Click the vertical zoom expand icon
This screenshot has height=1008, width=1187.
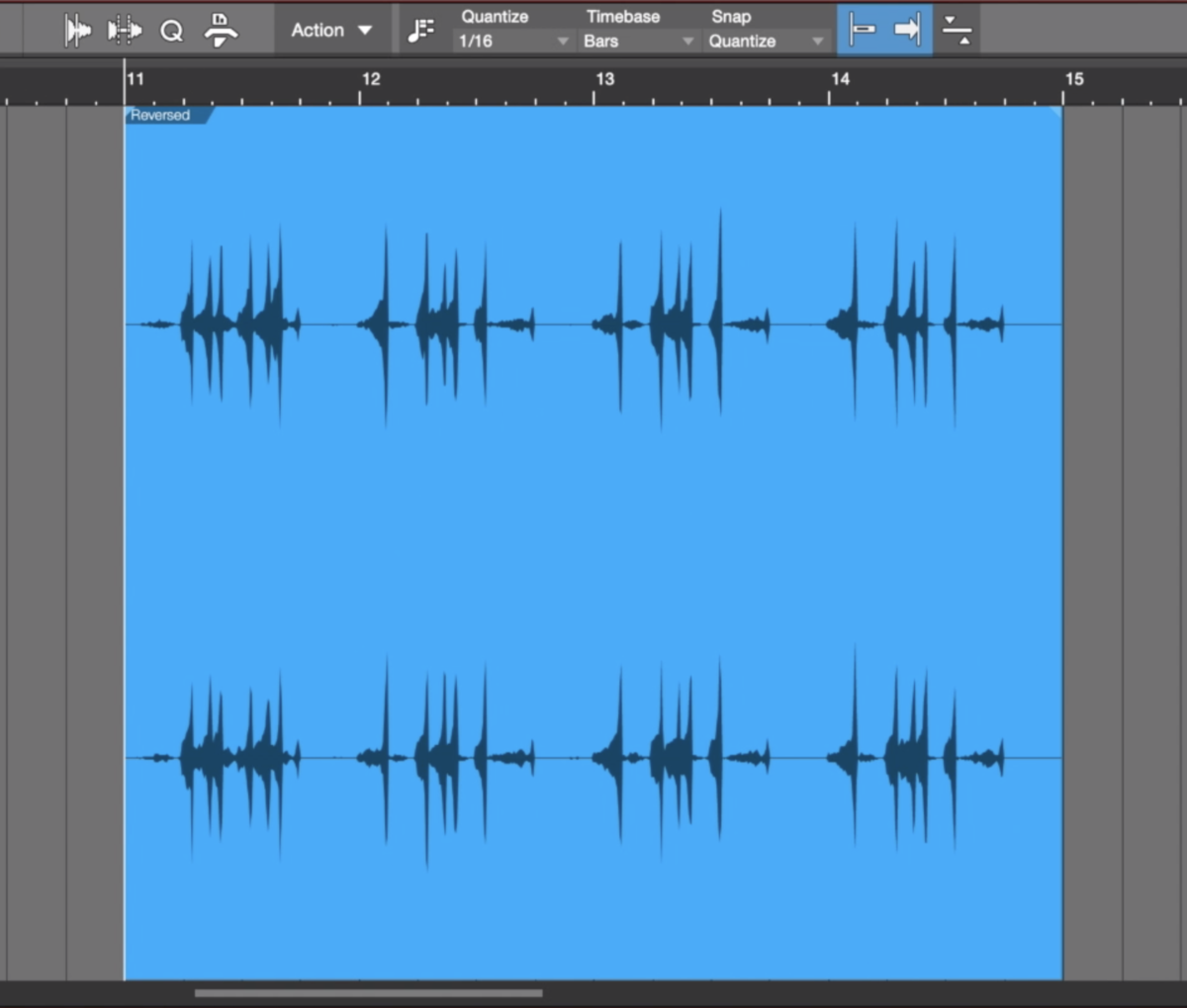pyautogui.click(x=957, y=30)
